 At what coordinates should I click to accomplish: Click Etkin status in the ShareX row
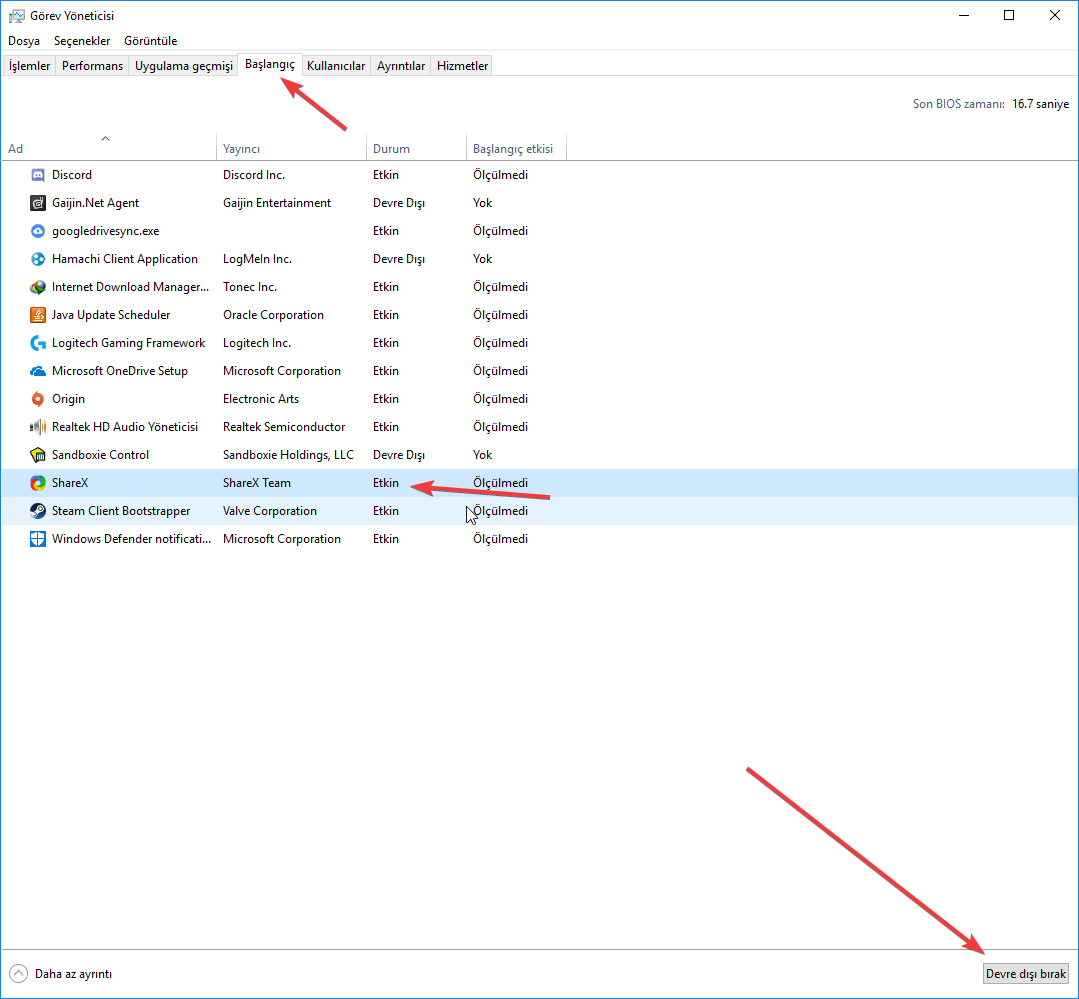click(385, 483)
